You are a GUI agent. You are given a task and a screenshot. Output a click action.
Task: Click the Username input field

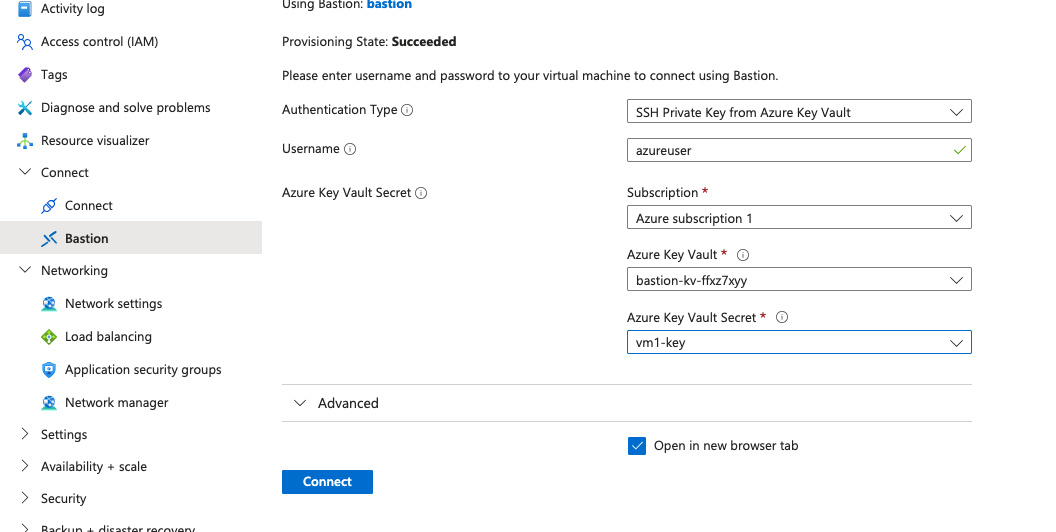(x=790, y=150)
